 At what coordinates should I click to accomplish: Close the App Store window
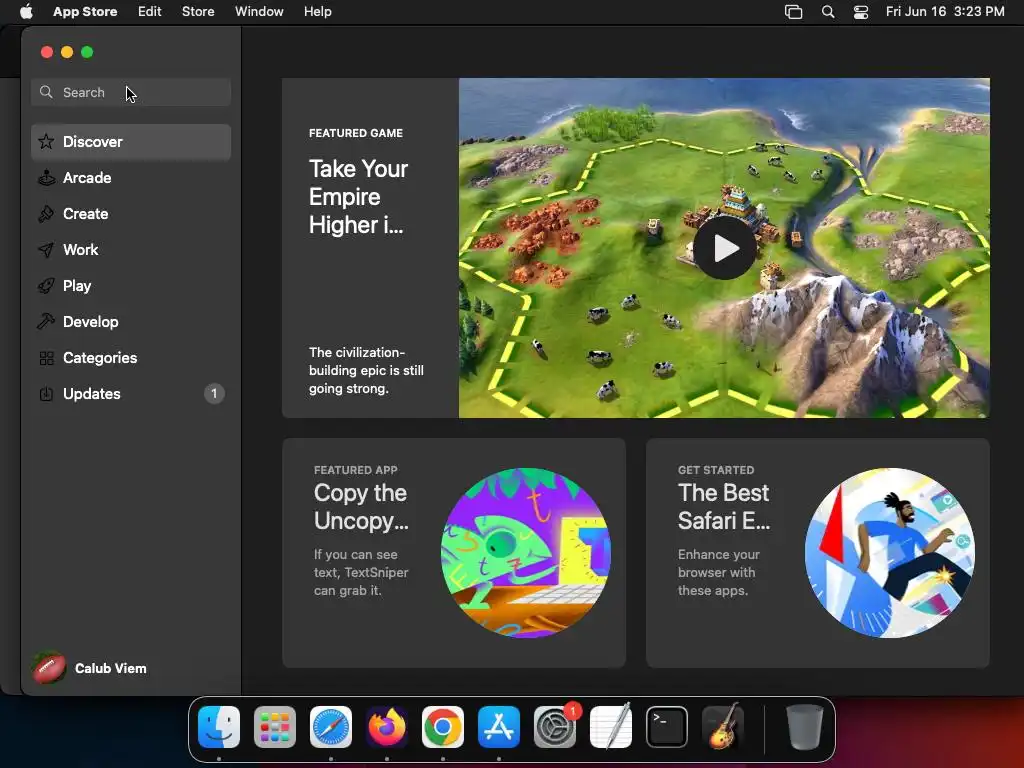pos(46,52)
